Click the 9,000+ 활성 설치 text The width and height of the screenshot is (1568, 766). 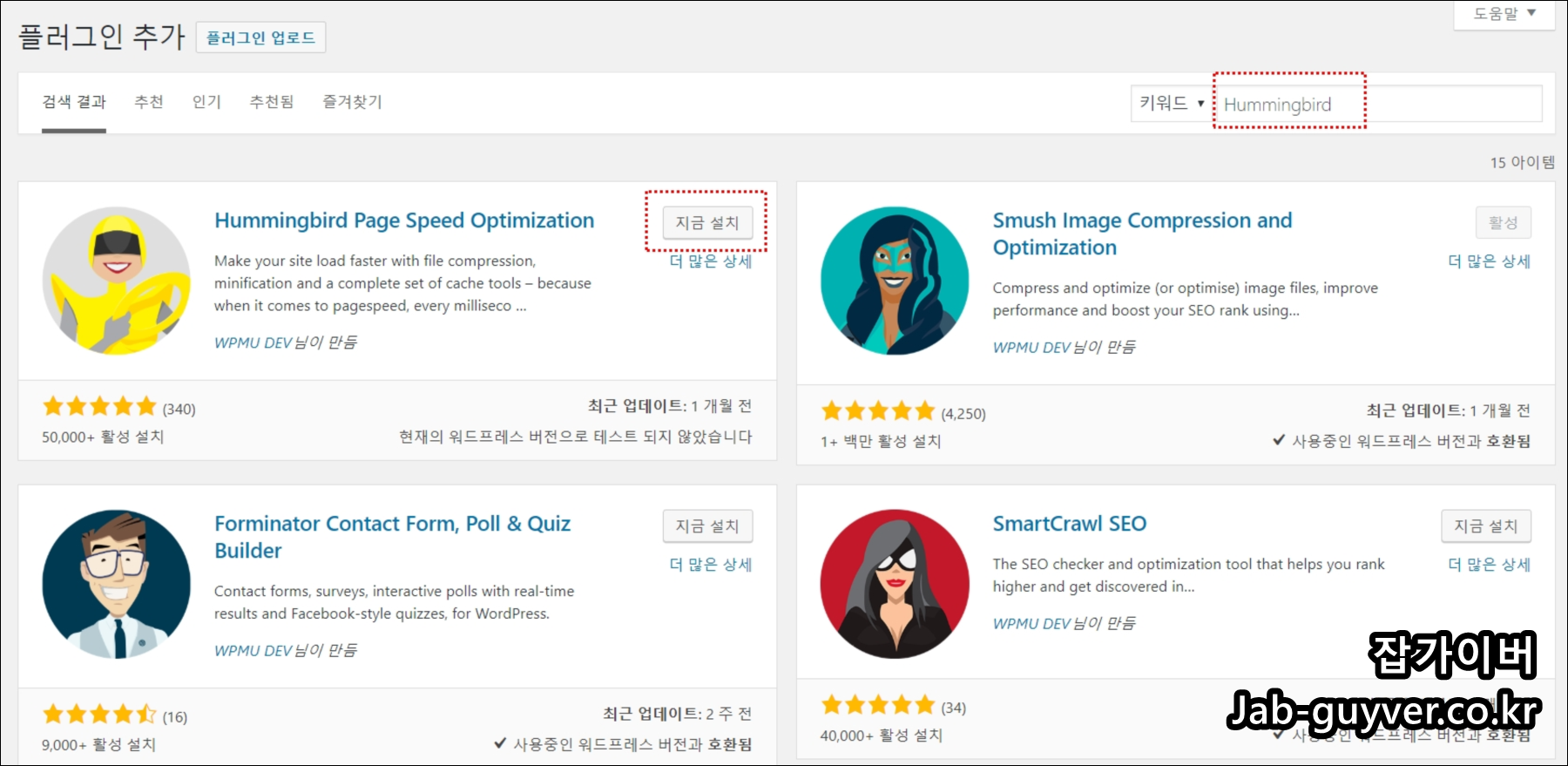tap(98, 745)
